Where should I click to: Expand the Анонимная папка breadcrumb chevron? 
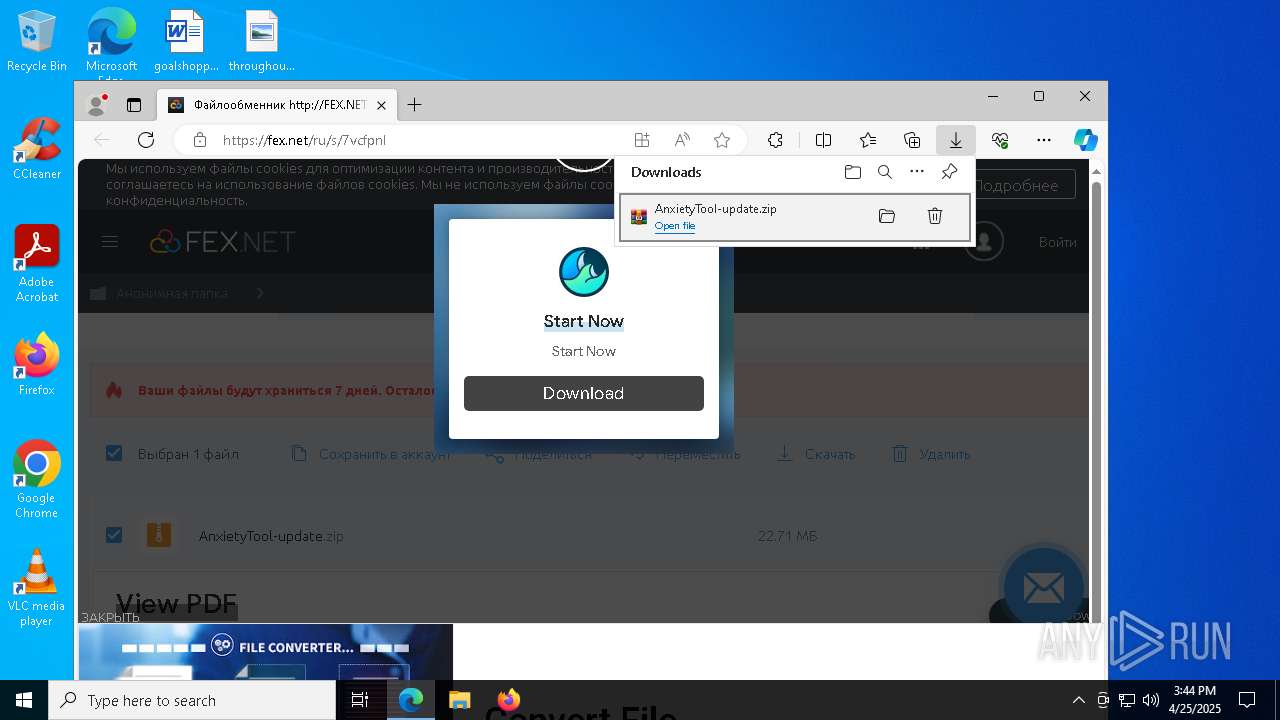tap(260, 293)
